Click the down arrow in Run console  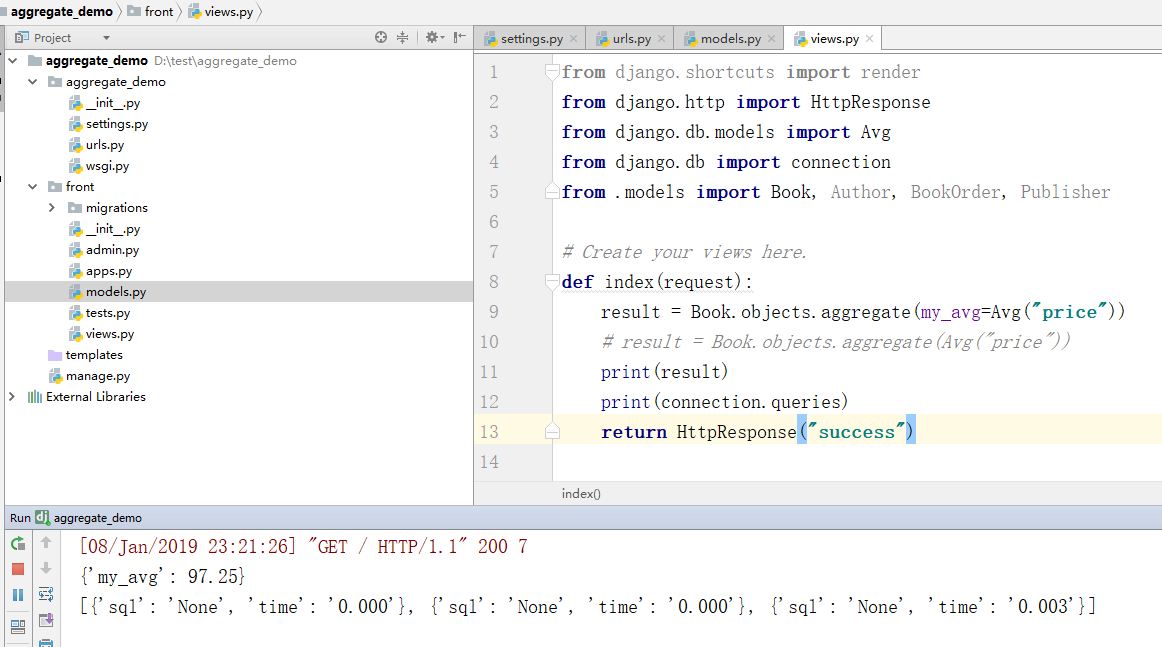(46, 568)
